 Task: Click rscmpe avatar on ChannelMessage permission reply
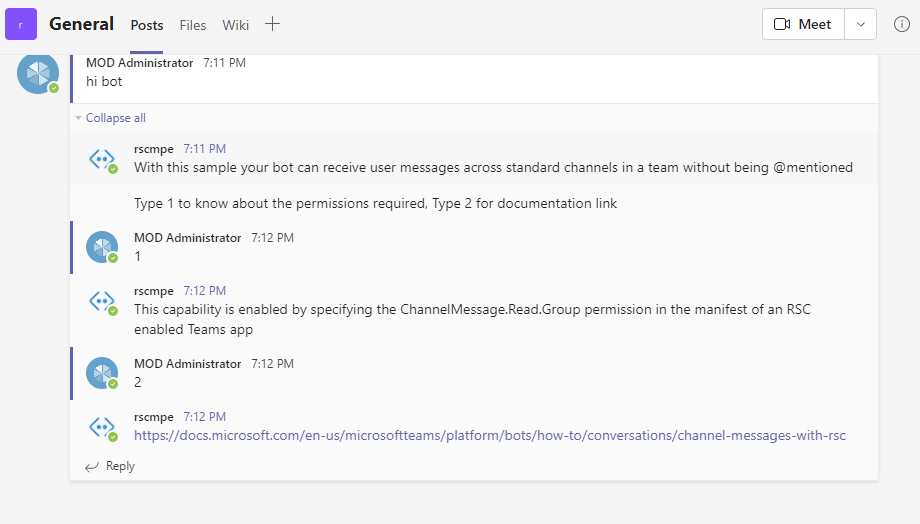tap(103, 302)
